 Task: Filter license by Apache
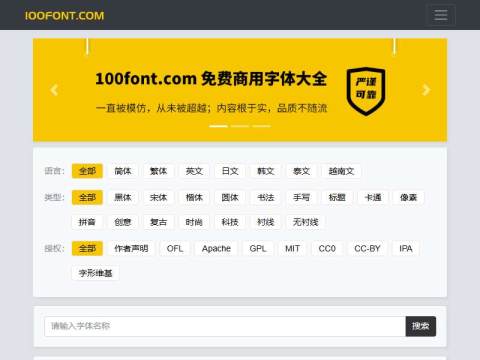click(x=216, y=248)
